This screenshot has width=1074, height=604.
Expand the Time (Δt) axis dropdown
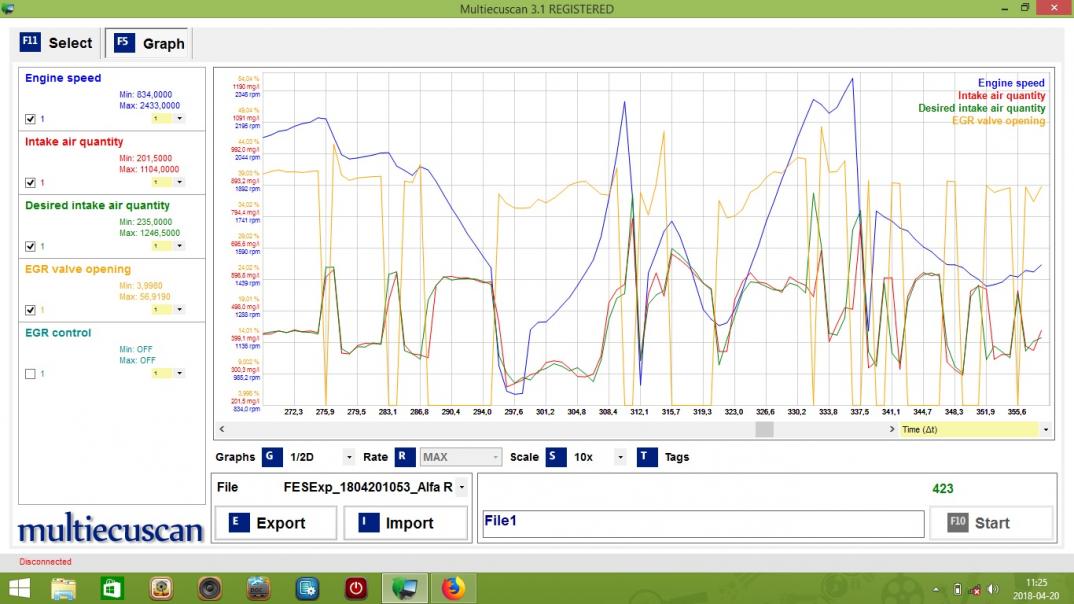[x=1045, y=429]
